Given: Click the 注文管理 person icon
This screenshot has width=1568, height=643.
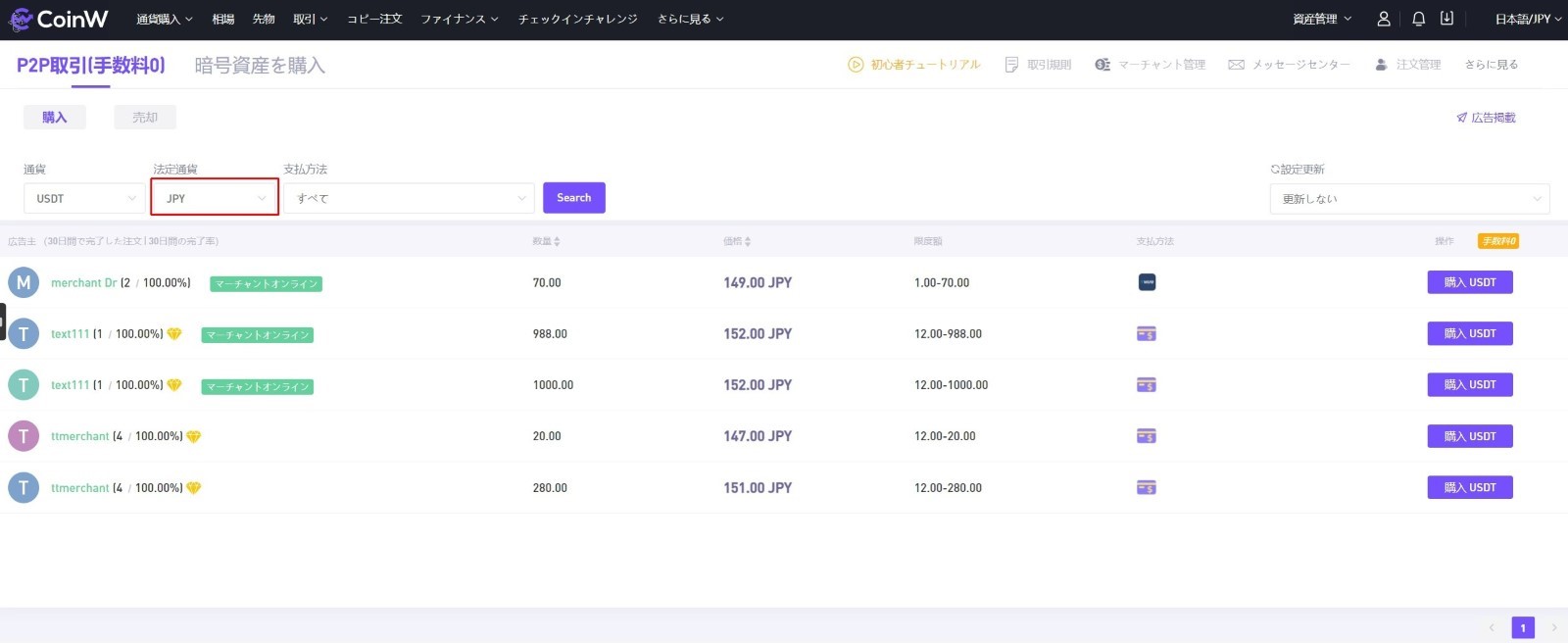Looking at the screenshot, I should tap(1382, 65).
